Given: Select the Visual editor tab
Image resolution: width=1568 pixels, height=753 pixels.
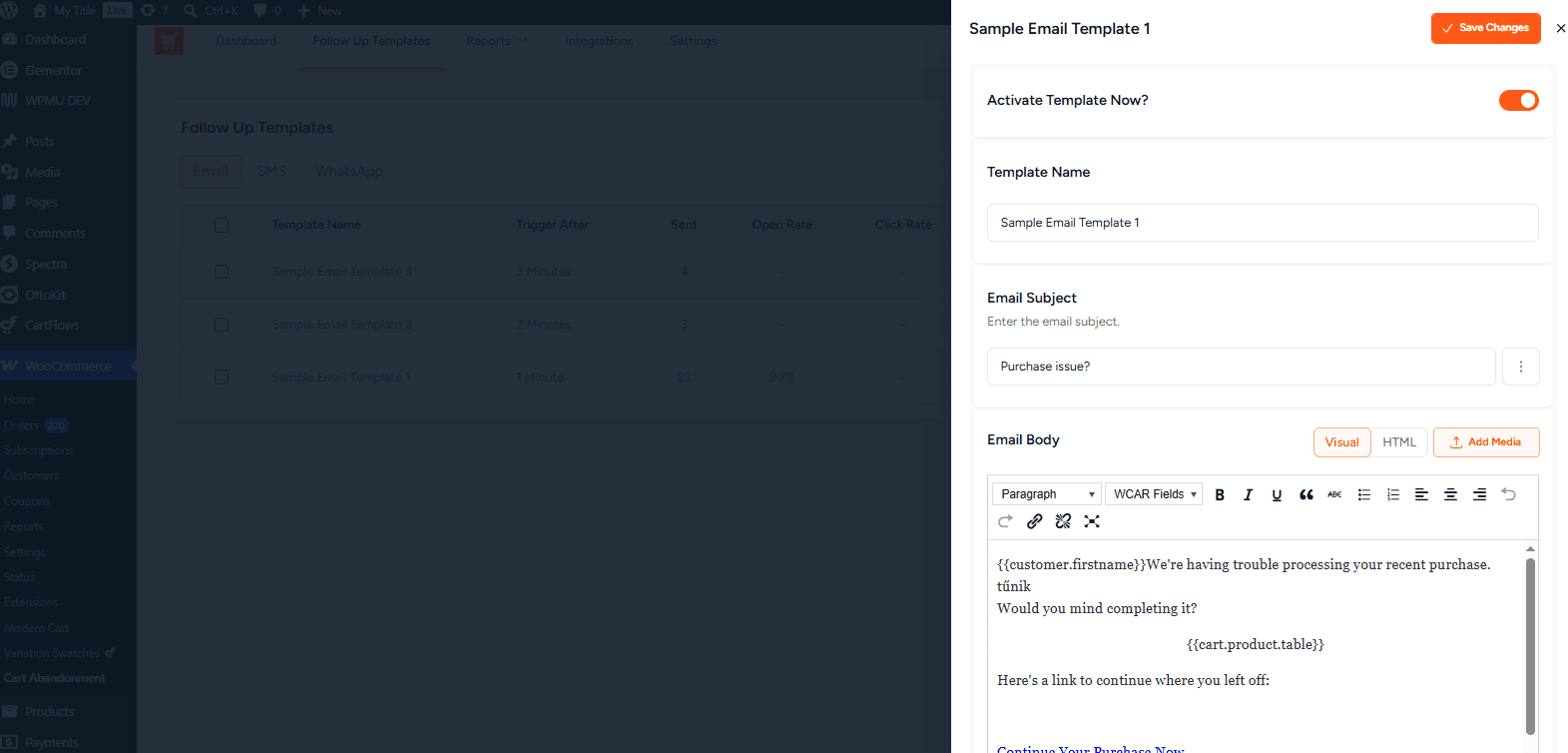Looking at the screenshot, I should pyautogui.click(x=1341, y=442).
